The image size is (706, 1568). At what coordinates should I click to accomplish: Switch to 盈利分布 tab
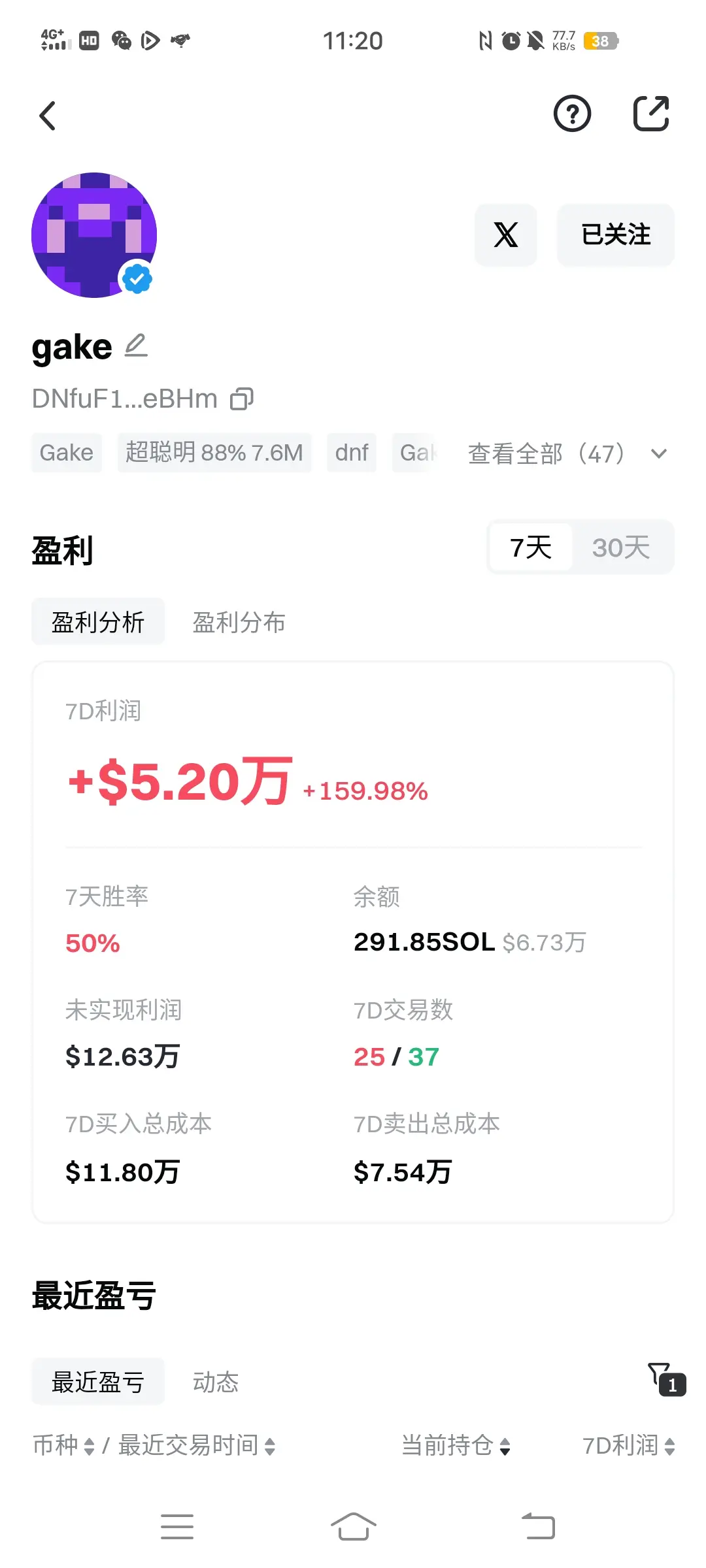pyautogui.click(x=239, y=622)
